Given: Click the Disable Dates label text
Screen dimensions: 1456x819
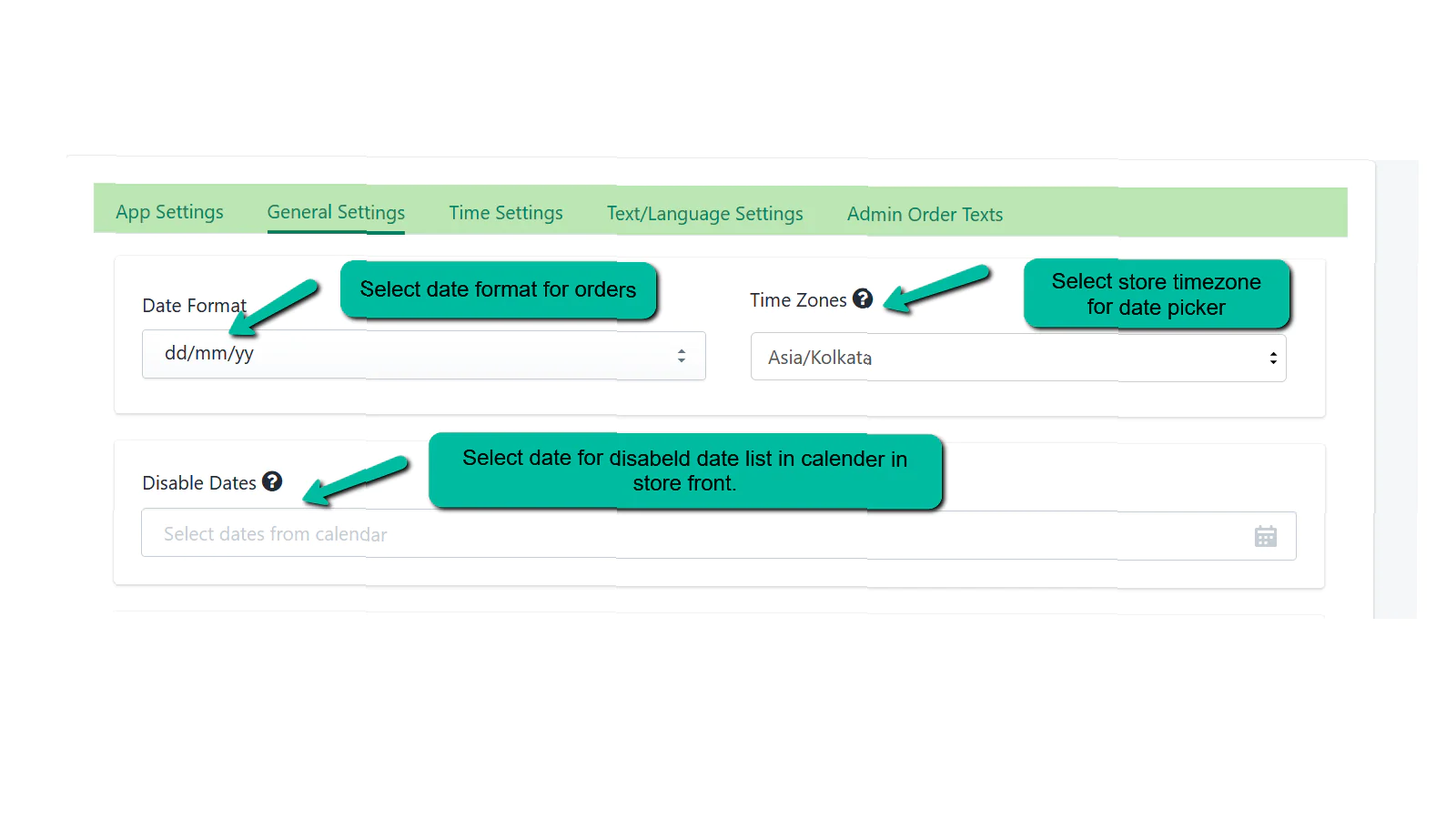Looking at the screenshot, I should click(x=199, y=483).
